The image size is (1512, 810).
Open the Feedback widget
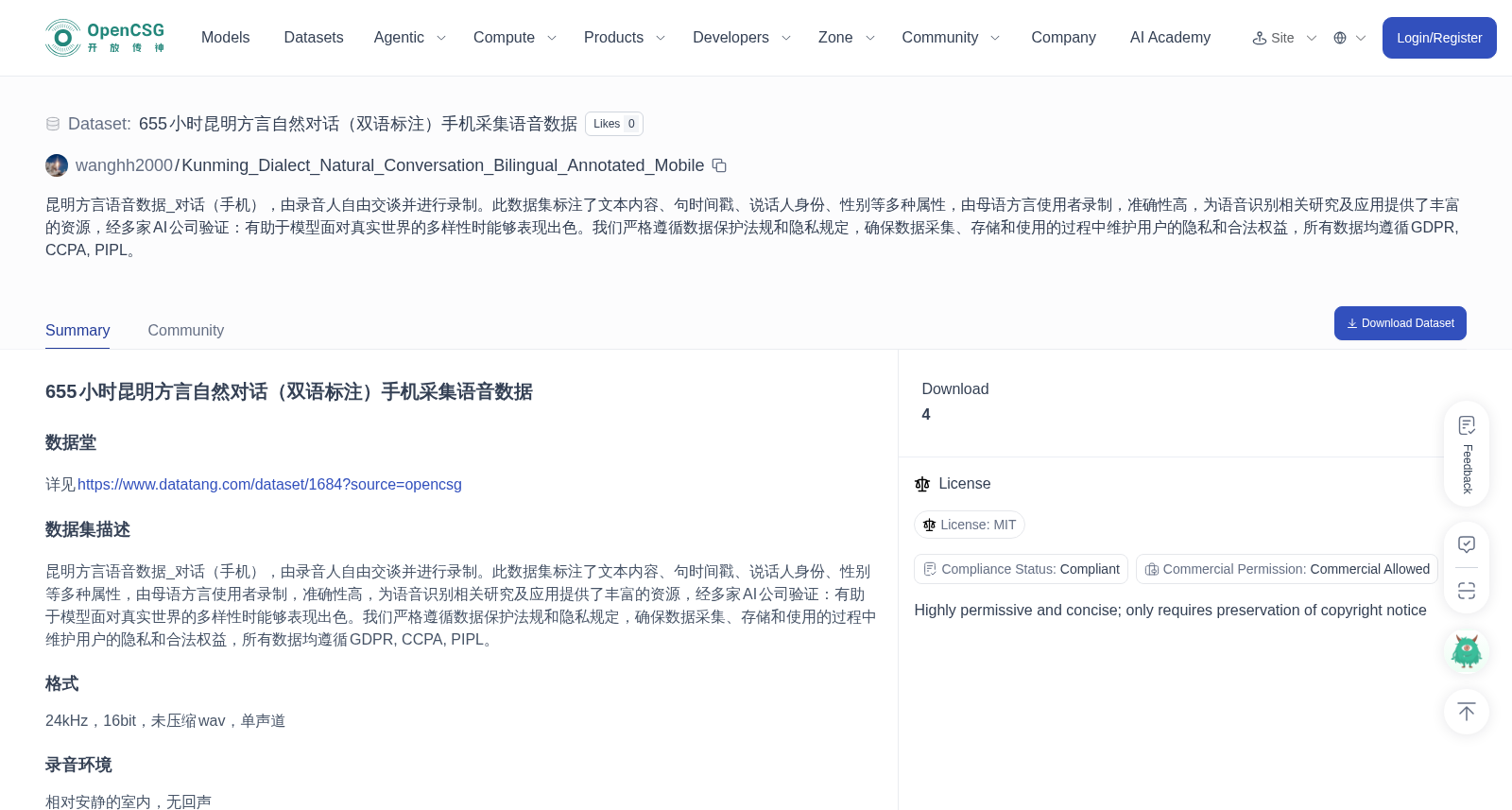pyautogui.click(x=1467, y=454)
